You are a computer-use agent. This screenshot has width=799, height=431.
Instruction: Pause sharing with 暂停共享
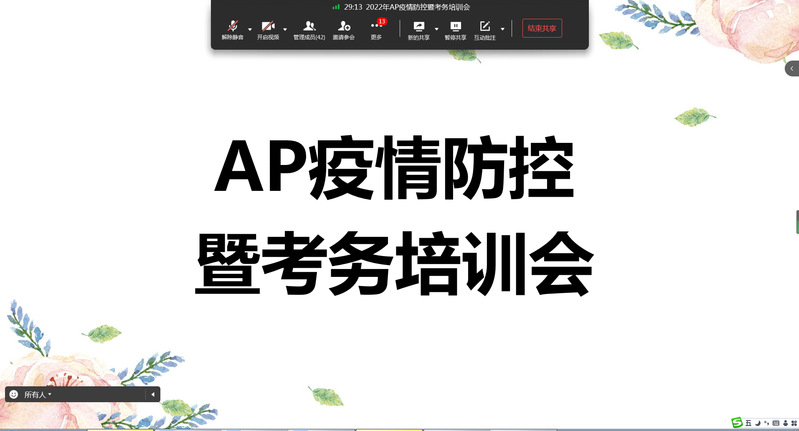point(455,27)
